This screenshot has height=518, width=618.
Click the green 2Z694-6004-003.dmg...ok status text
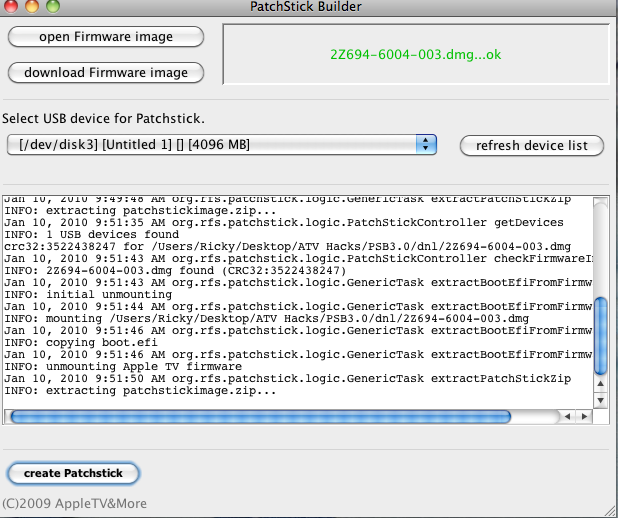[415, 54]
